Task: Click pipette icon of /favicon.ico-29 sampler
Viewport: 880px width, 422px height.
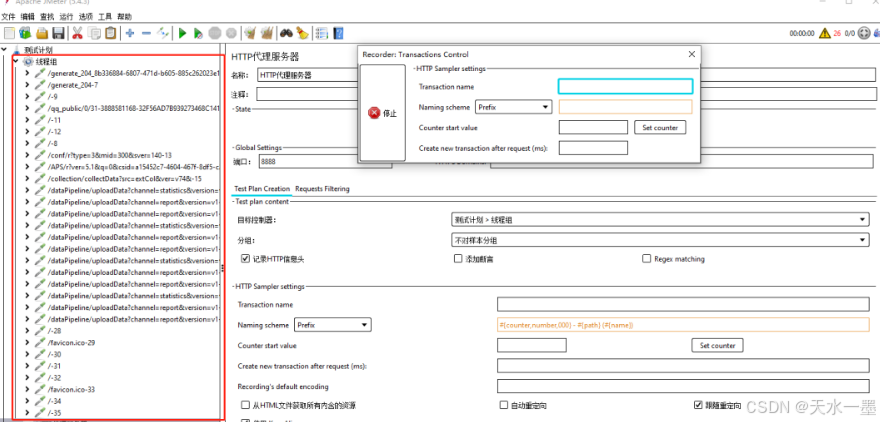Action: click(x=40, y=342)
